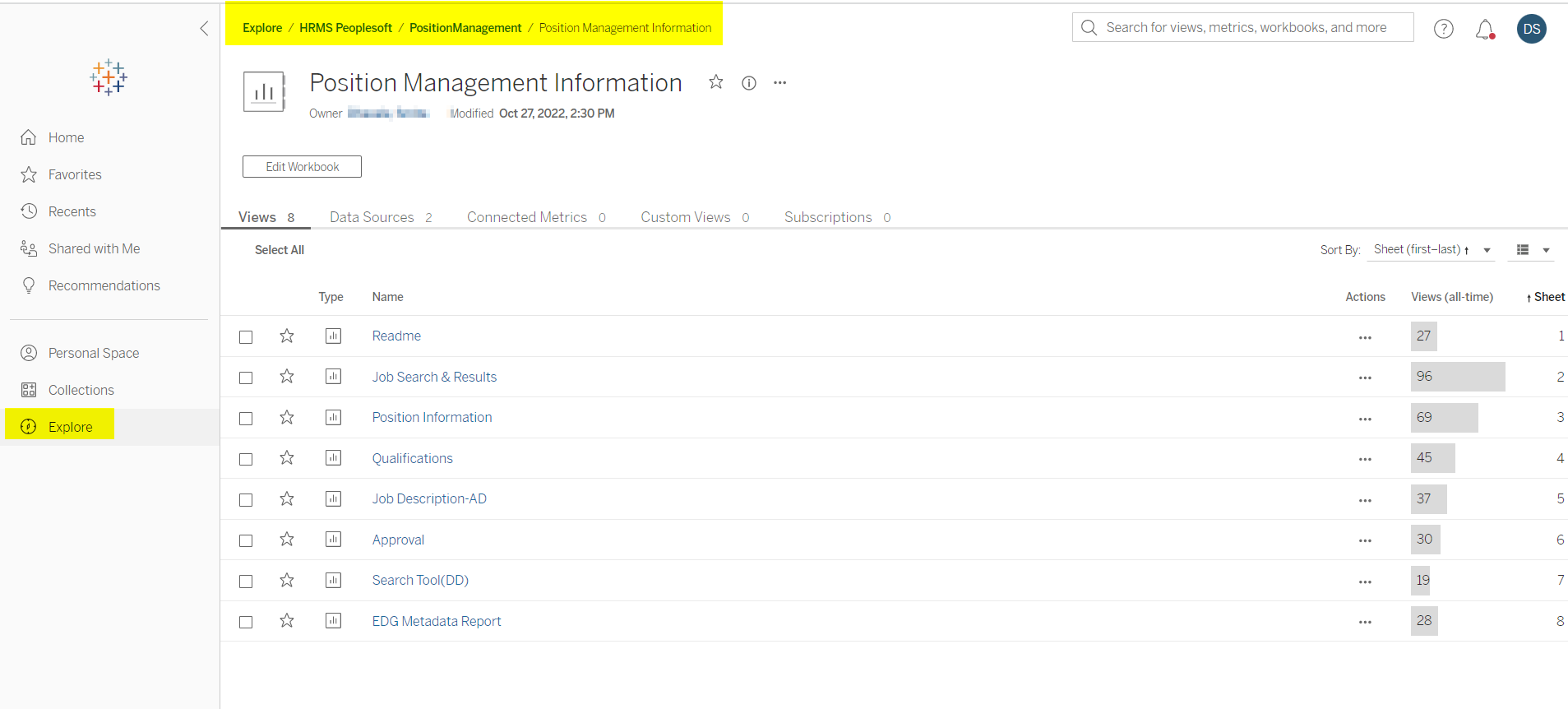
Task: Add the workbook to favorites via title star
Action: [716, 82]
